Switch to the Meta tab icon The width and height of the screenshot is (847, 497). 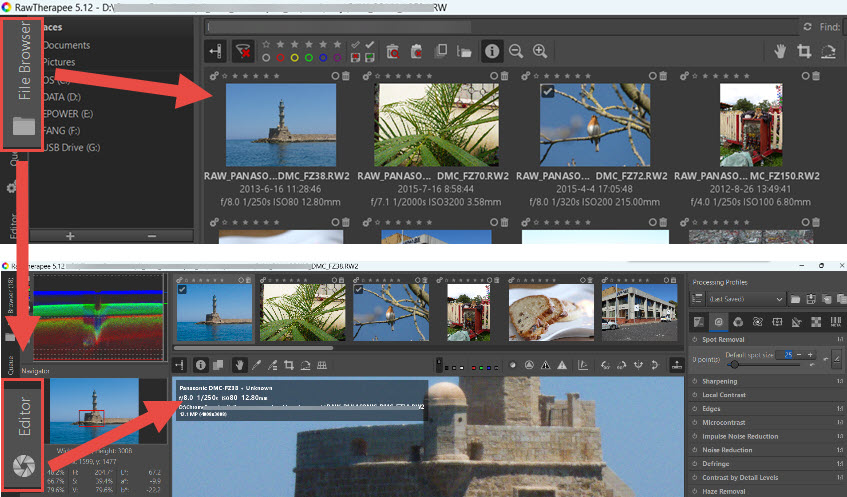click(836, 322)
